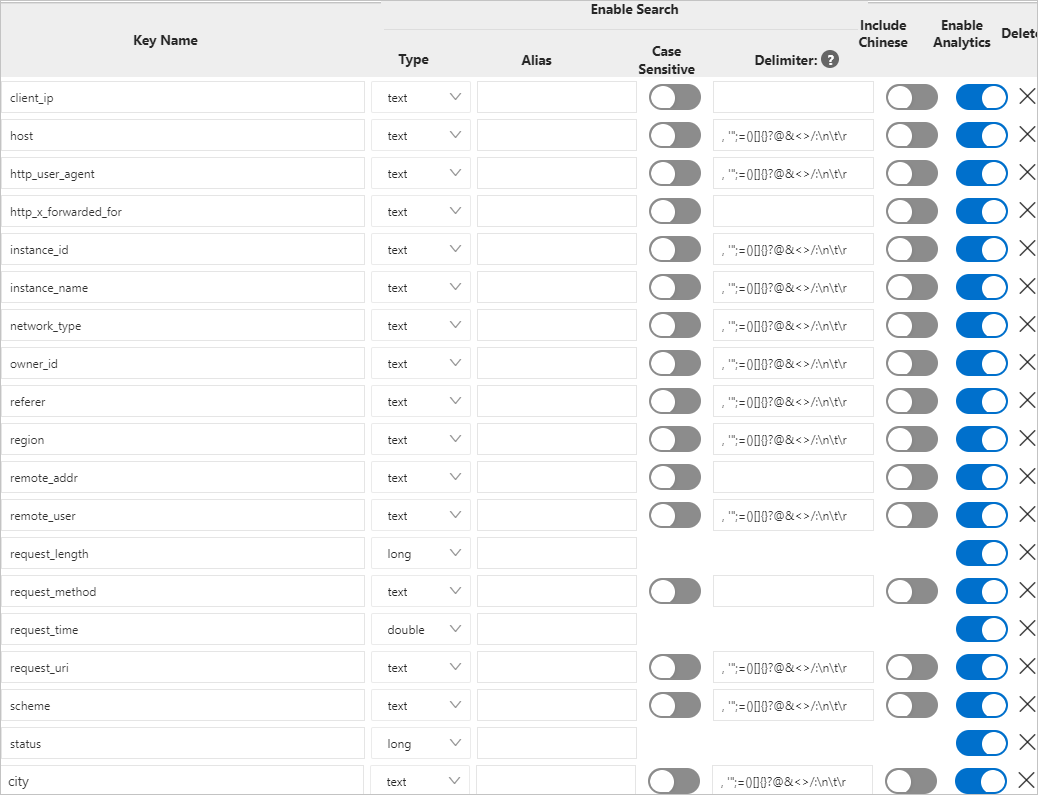Remove the http_user_agent row with X
1038x795 pixels.
coord(1027,173)
